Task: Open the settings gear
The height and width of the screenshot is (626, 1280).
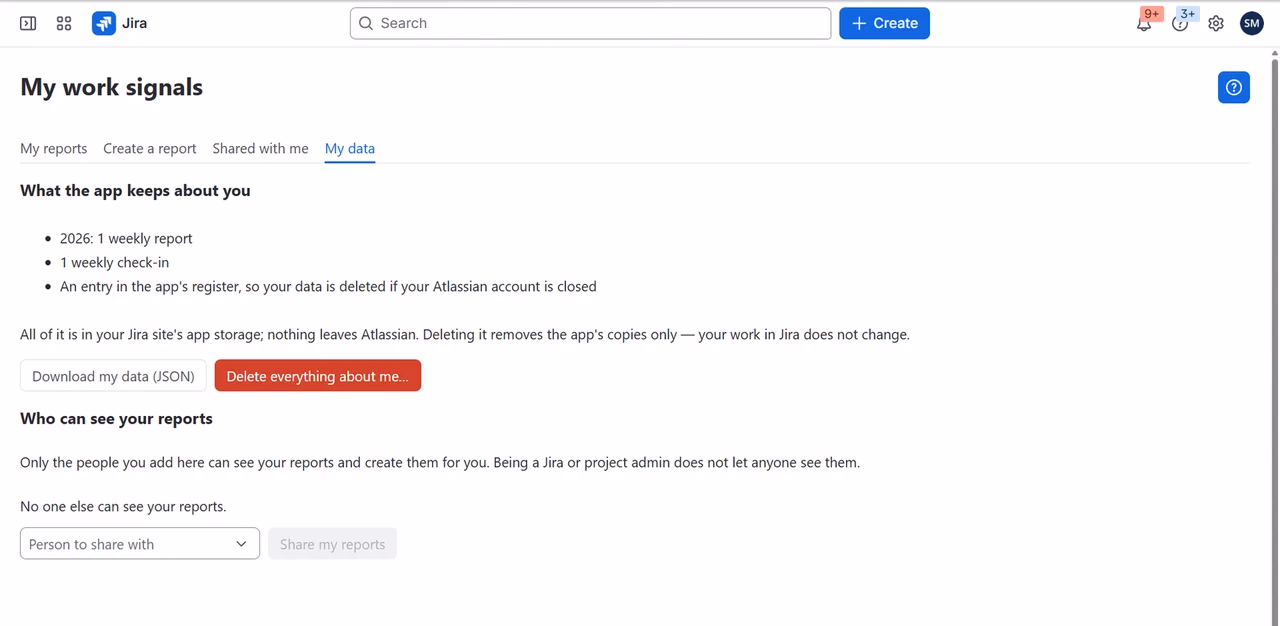Action: (1216, 23)
